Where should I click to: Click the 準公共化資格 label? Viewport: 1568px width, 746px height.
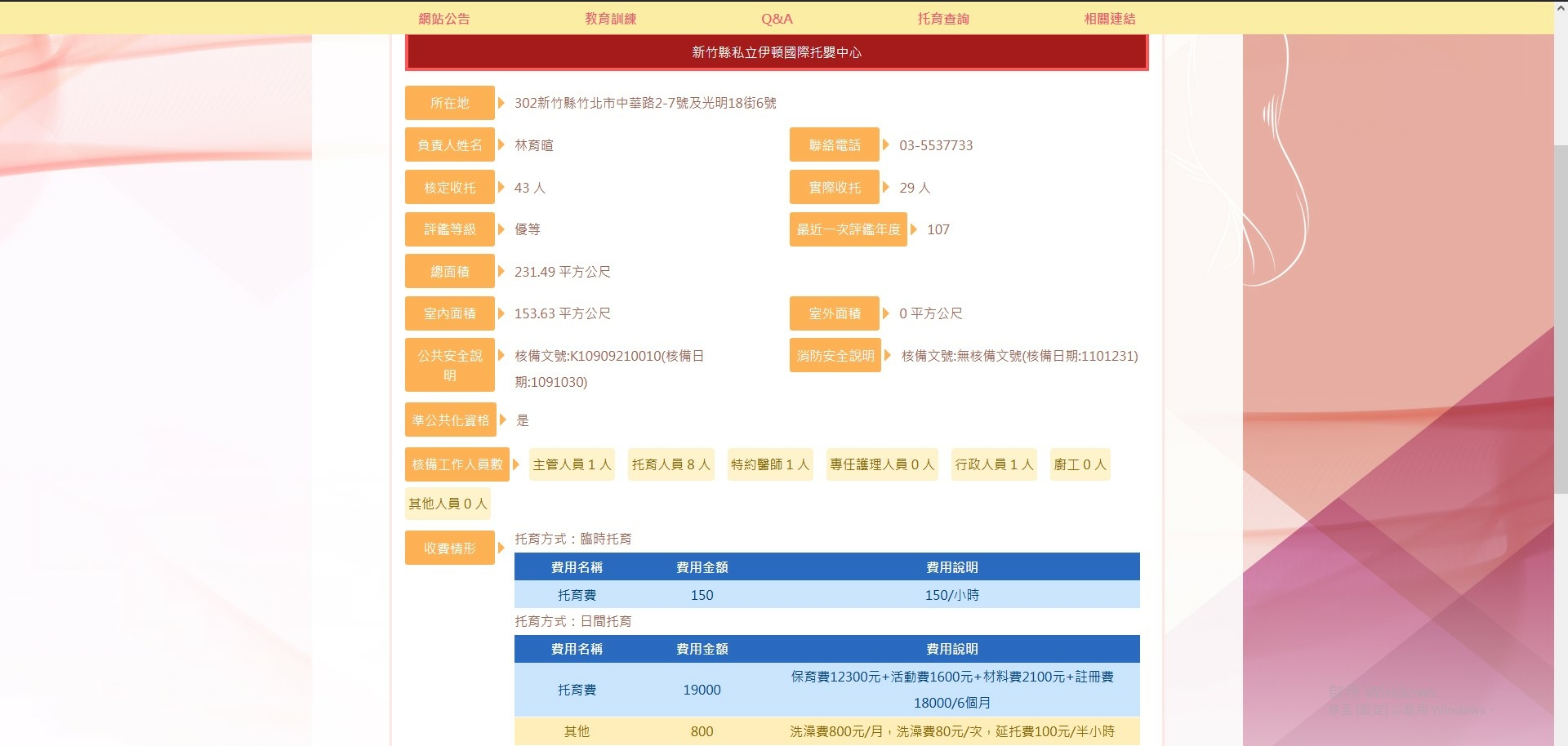[451, 420]
